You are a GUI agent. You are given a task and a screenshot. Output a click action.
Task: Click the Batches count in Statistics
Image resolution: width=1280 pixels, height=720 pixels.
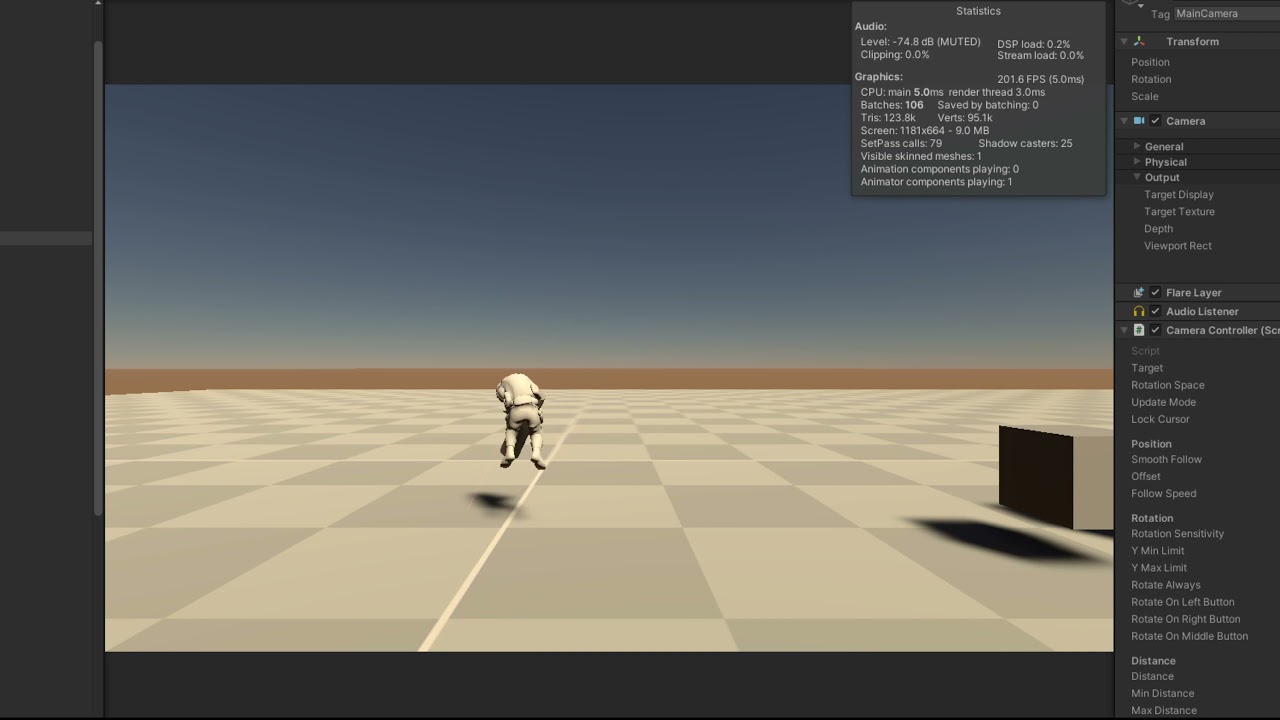tap(892, 105)
